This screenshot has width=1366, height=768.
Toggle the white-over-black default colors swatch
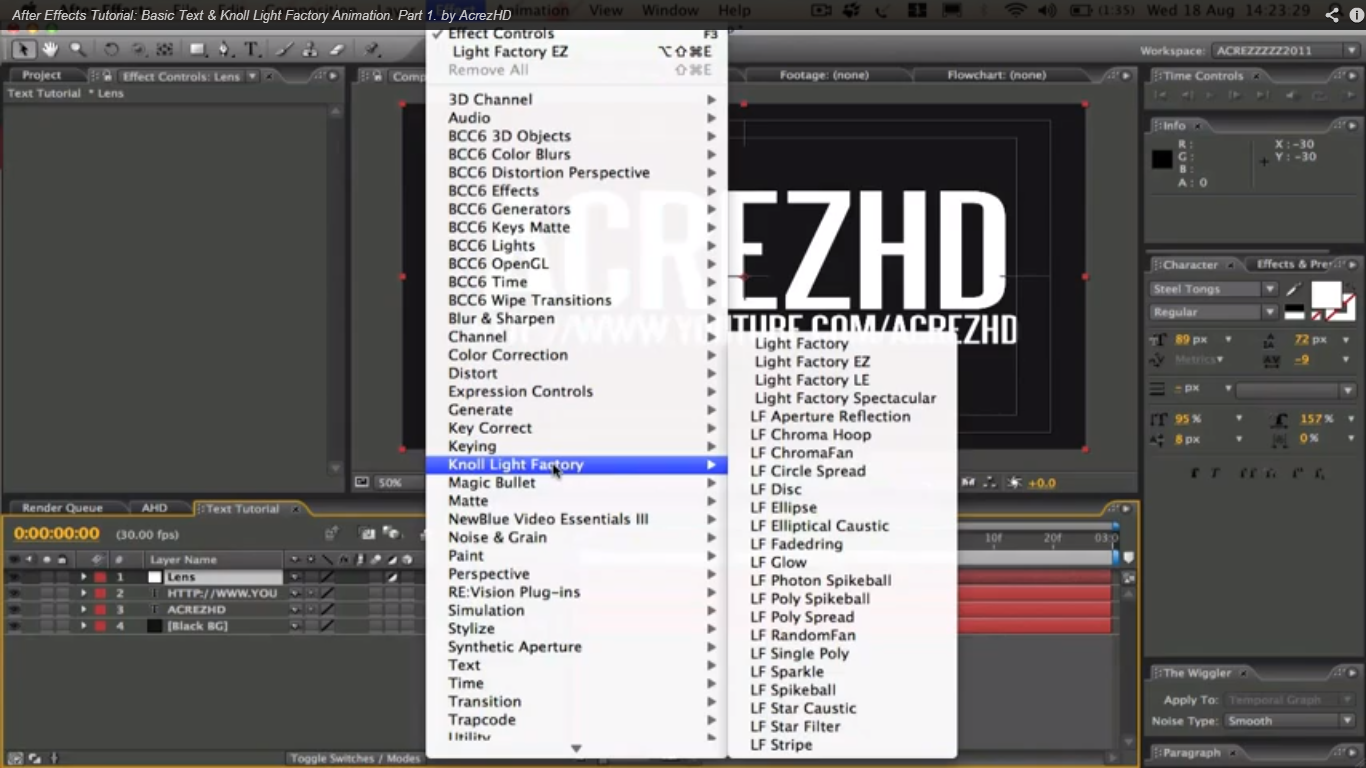coord(1294,314)
